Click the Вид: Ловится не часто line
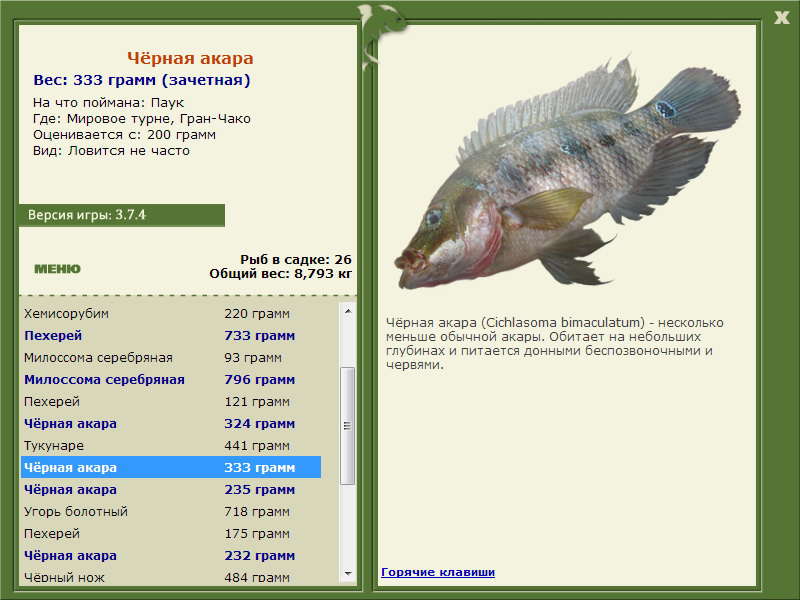Screen dimensions: 800x600 click(111, 151)
